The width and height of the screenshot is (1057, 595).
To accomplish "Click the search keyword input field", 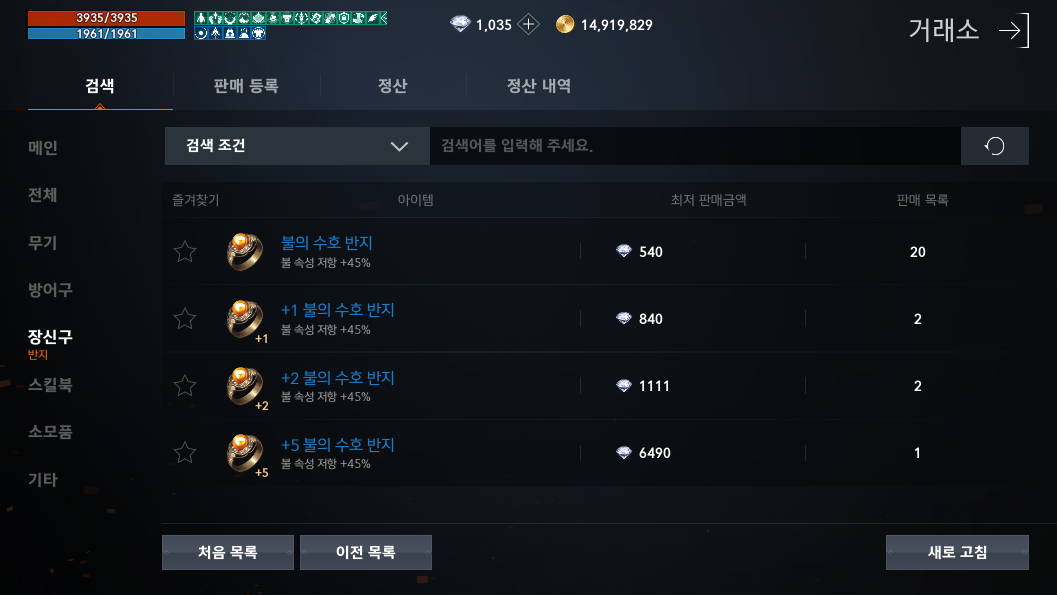I will click(695, 146).
